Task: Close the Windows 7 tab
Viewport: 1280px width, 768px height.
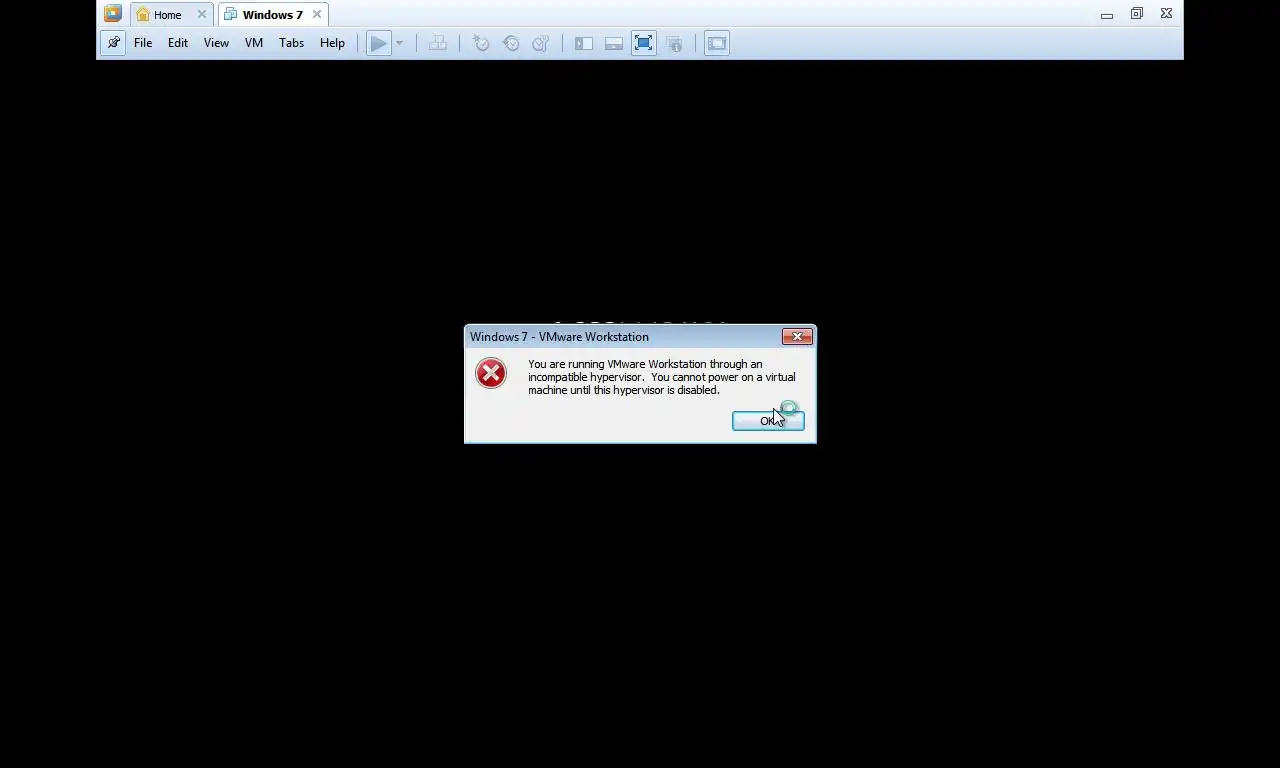Action: pyautogui.click(x=317, y=14)
